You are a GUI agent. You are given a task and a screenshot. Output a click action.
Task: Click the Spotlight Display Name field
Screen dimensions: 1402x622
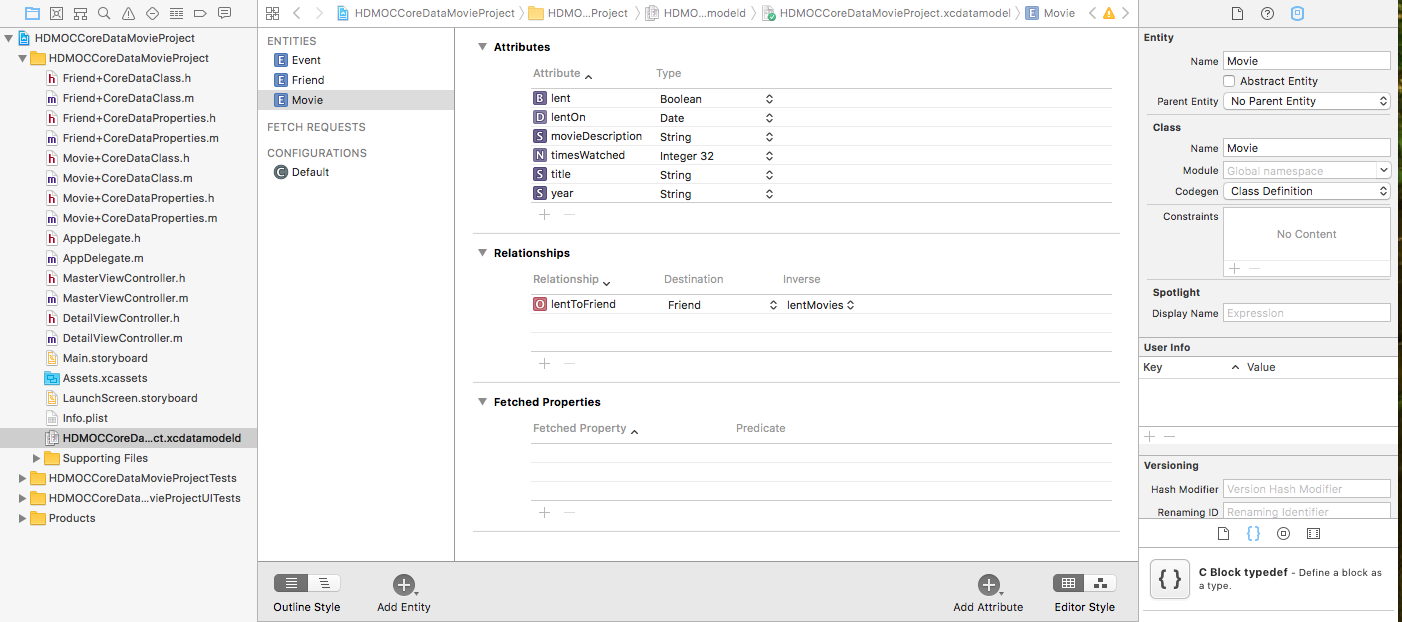[1307, 313]
